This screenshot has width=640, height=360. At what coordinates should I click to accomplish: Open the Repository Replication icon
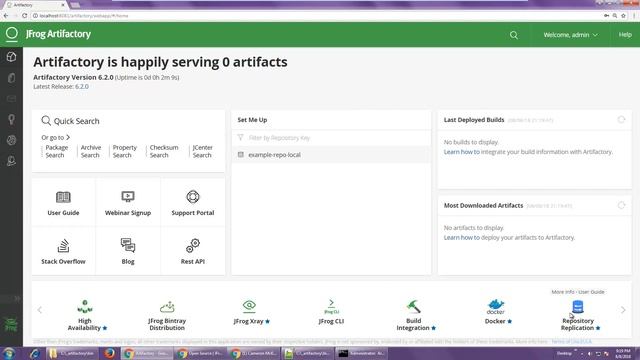[x=578, y=307]
